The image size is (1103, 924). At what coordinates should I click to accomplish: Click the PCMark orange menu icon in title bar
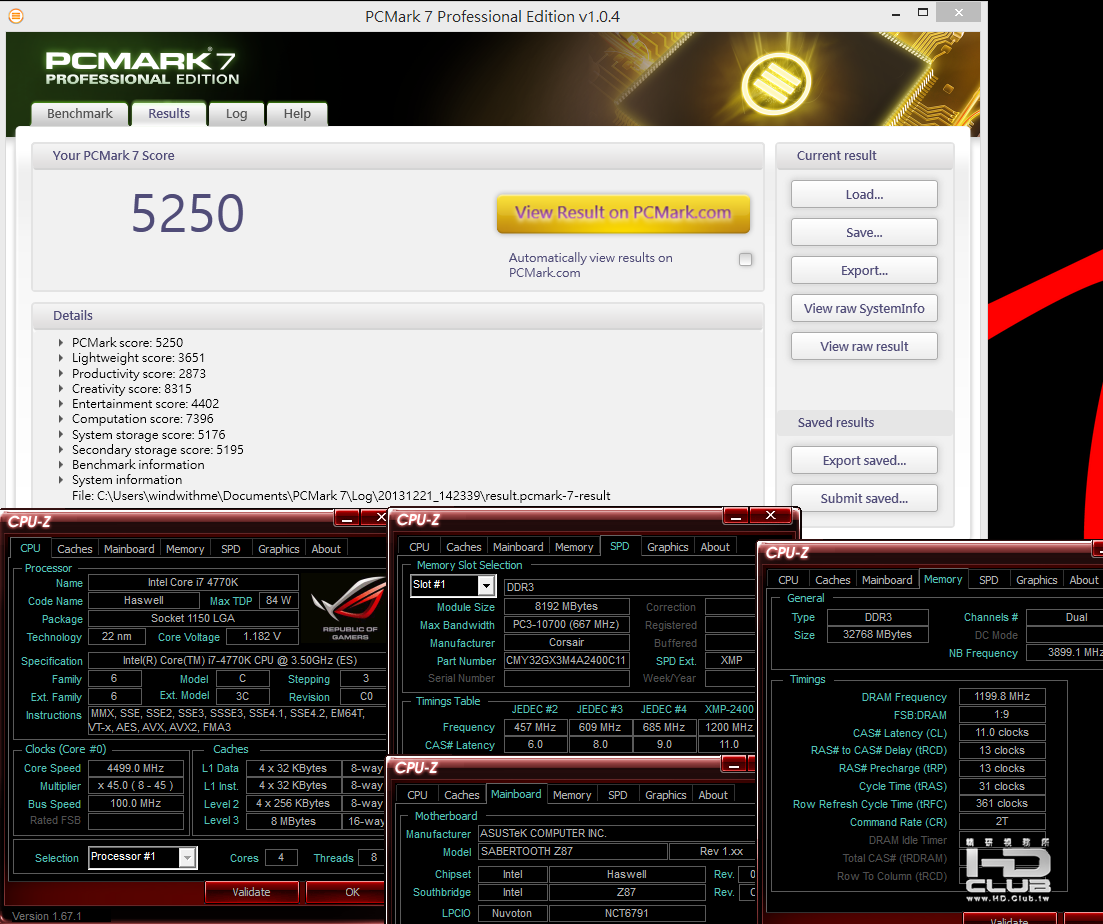[15, 15]
